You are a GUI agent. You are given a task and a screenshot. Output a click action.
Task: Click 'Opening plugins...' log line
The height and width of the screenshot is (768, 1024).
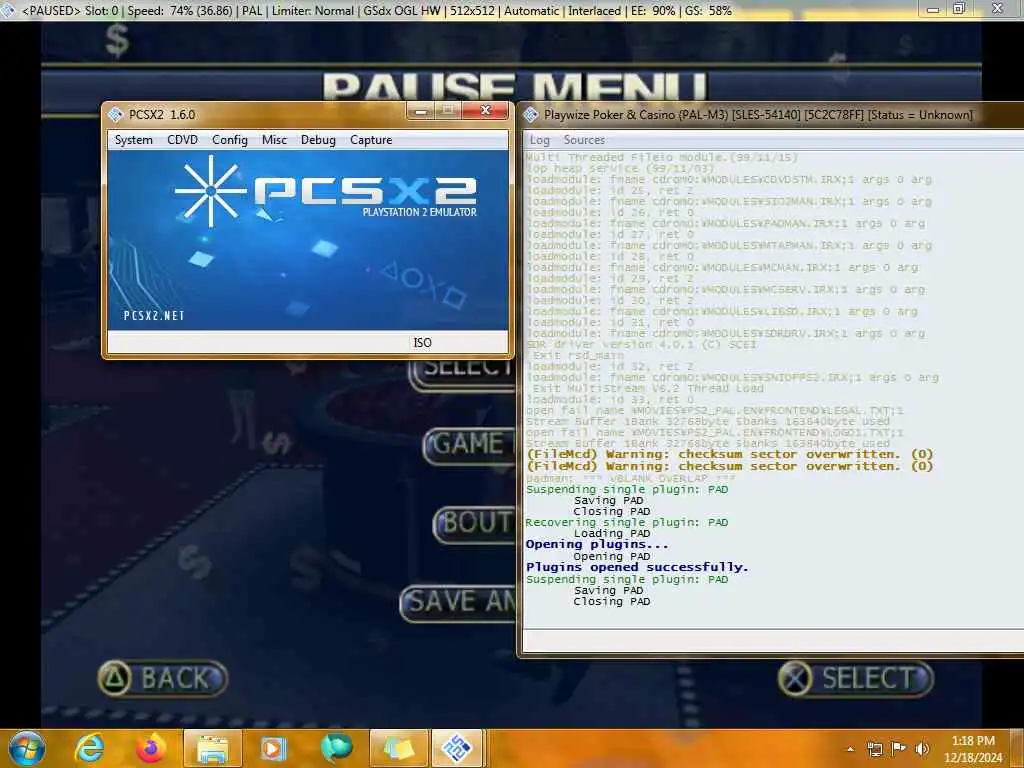coord(597,544)
